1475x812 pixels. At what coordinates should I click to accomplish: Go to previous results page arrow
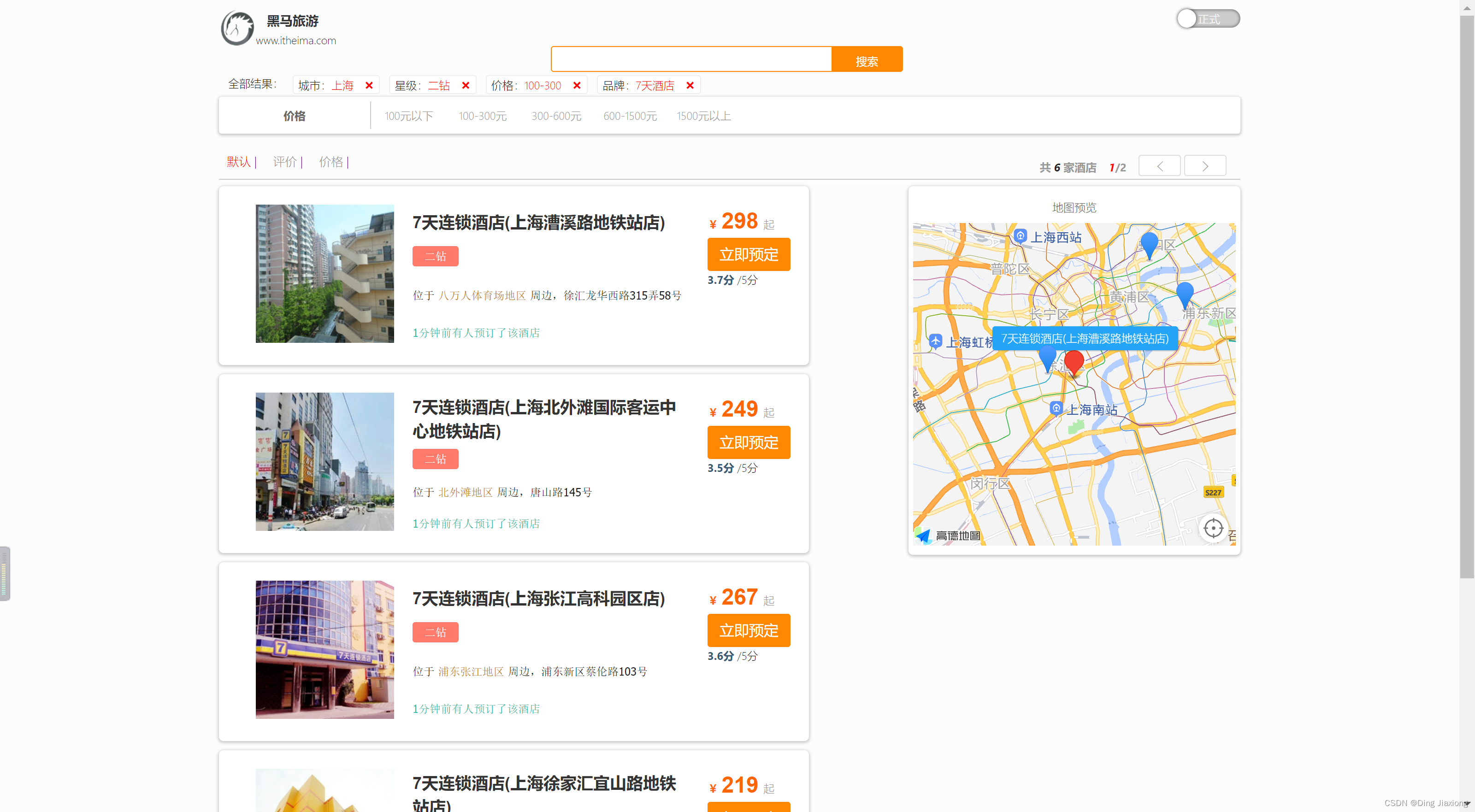click(1159, 166)
